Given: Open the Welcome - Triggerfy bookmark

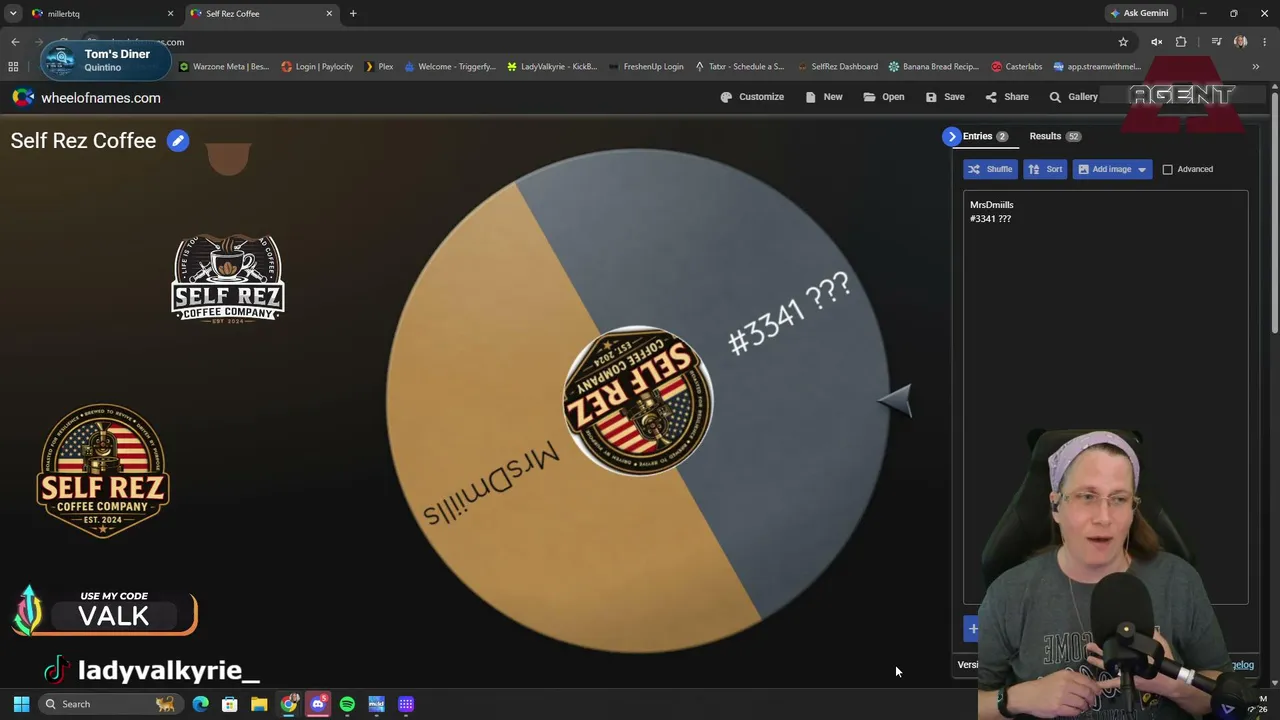Looking at the screenshot, I should click(x=450, y=67).
